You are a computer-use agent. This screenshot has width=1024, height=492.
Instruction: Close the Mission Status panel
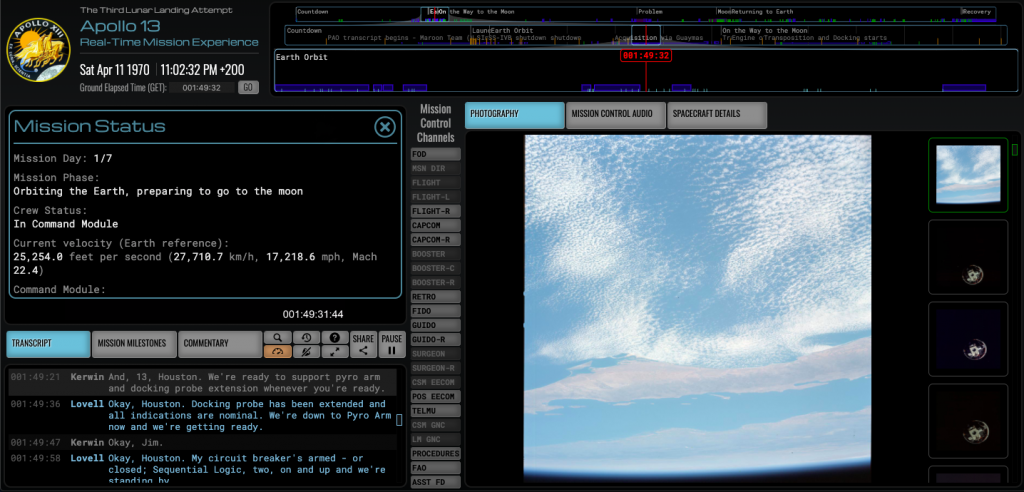tap(384, 127)
